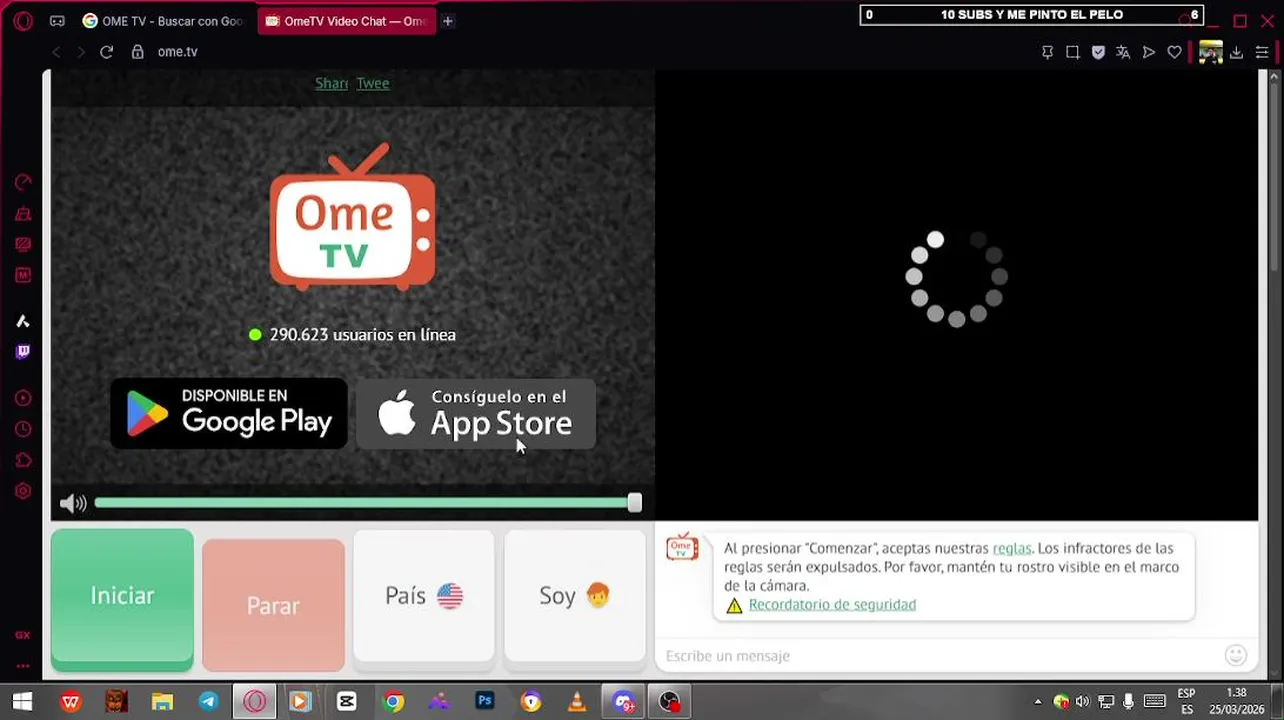Open Recordatorio de seguridad link
Viewport: 1284px width, 720px height.
click(832, 604)
